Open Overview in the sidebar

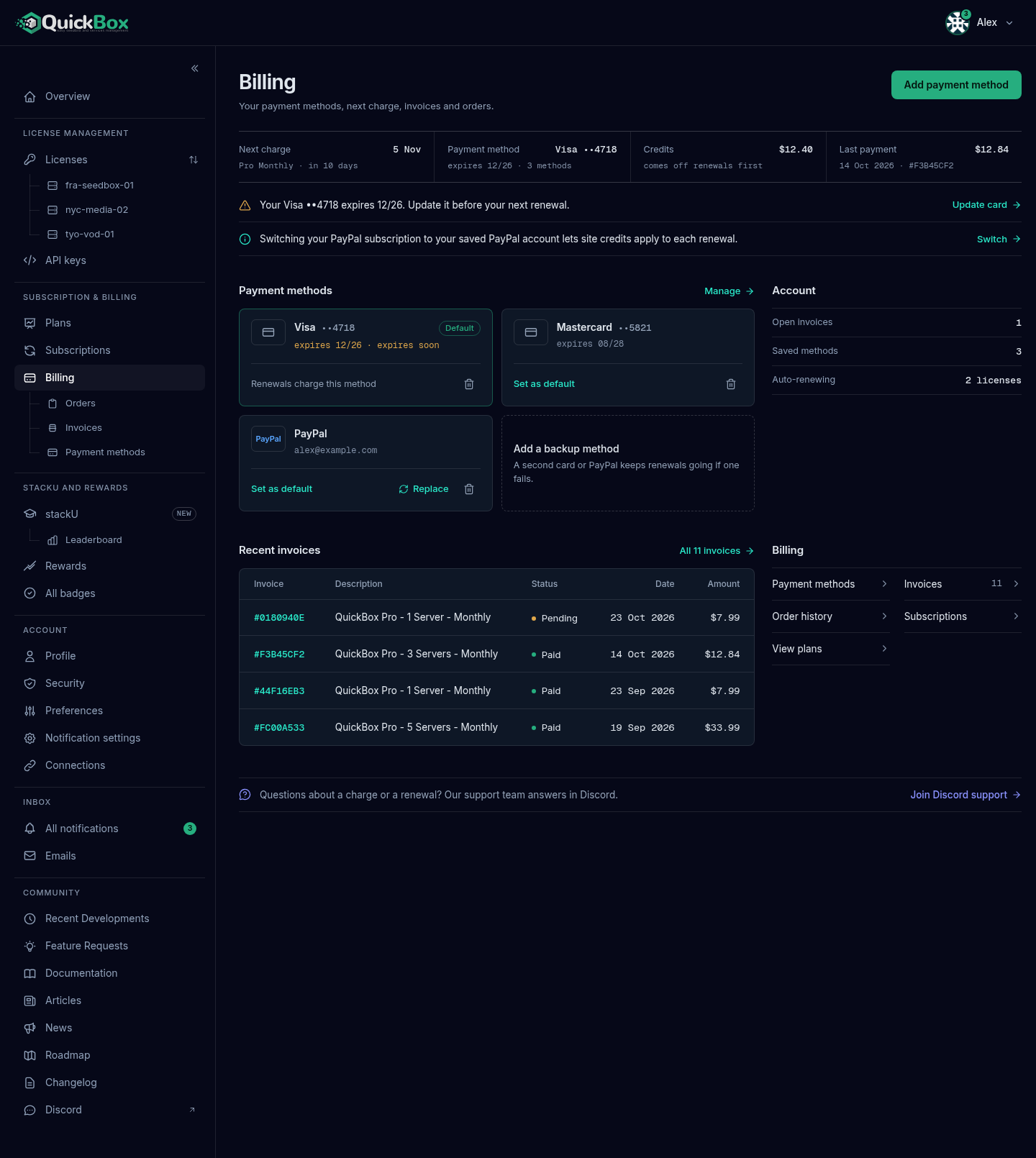click(x=109, y=96)
